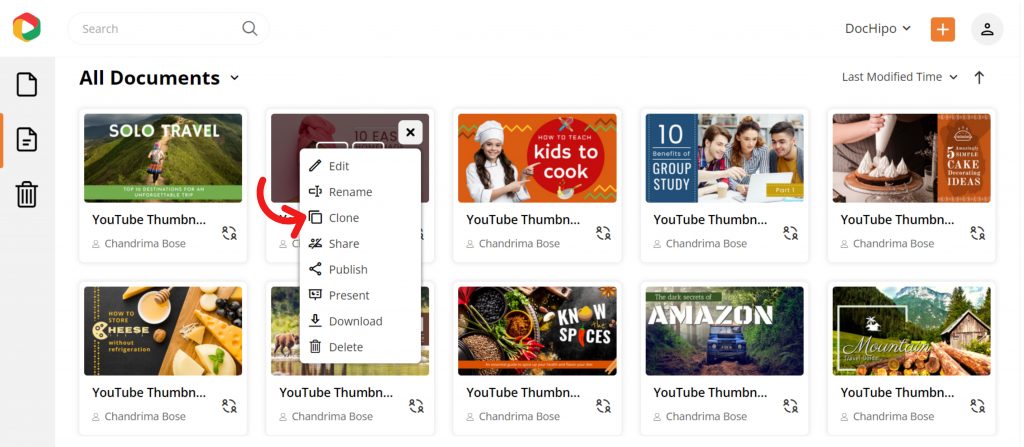Click Chandrima Bose under Amazon card
This screenshot has width=1024, height=447.
click(706, 416)
